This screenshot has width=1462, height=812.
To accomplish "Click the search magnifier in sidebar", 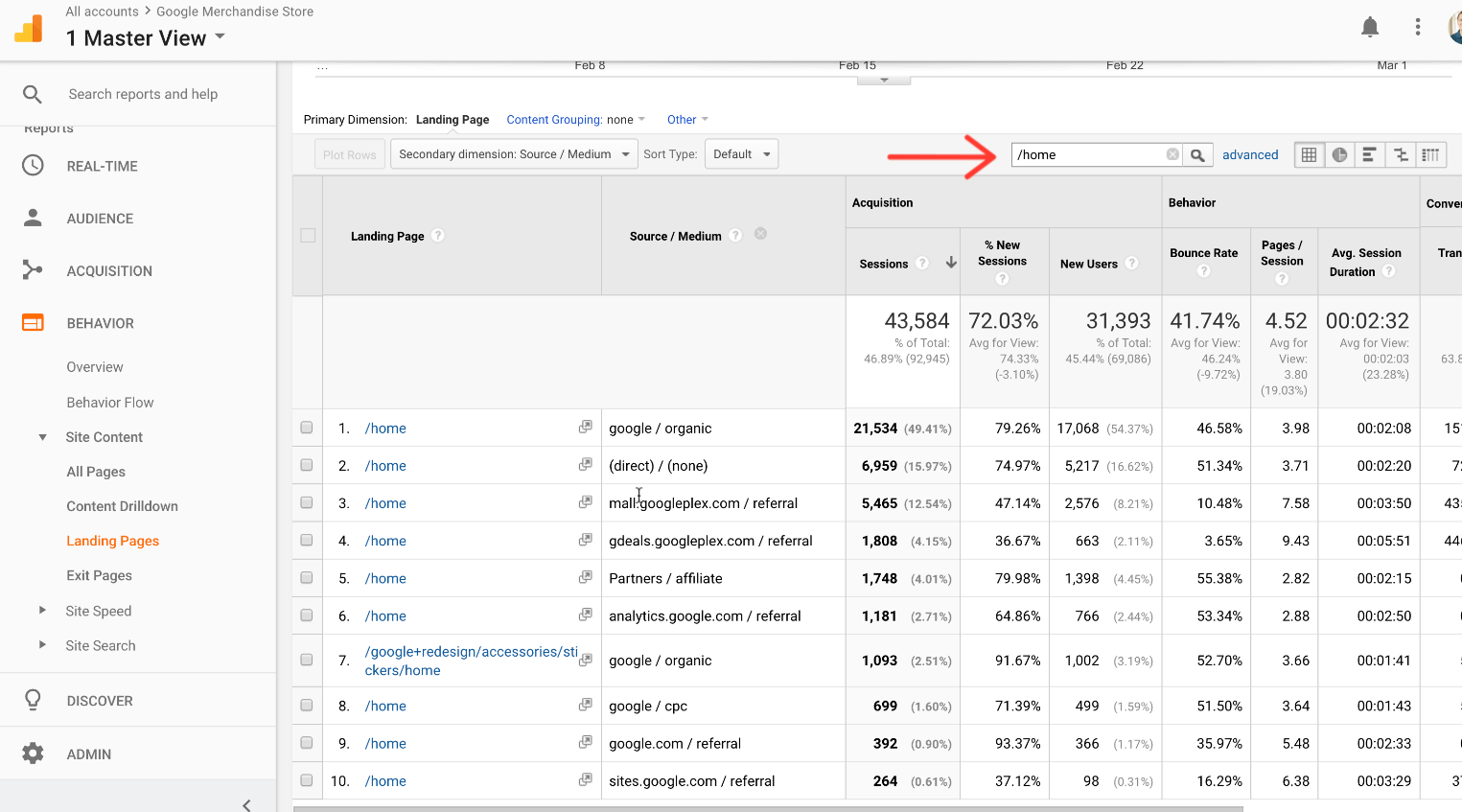I will click(33, 94).
